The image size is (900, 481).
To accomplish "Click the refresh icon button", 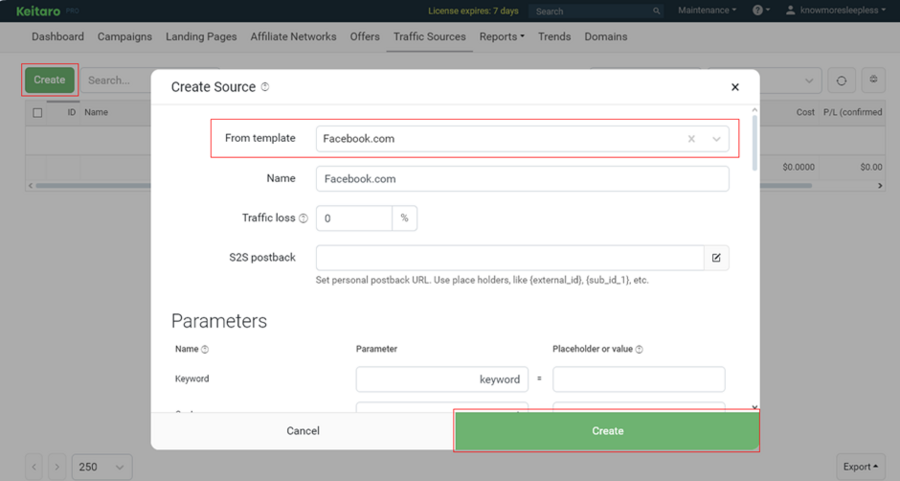I will coord(841,80).
